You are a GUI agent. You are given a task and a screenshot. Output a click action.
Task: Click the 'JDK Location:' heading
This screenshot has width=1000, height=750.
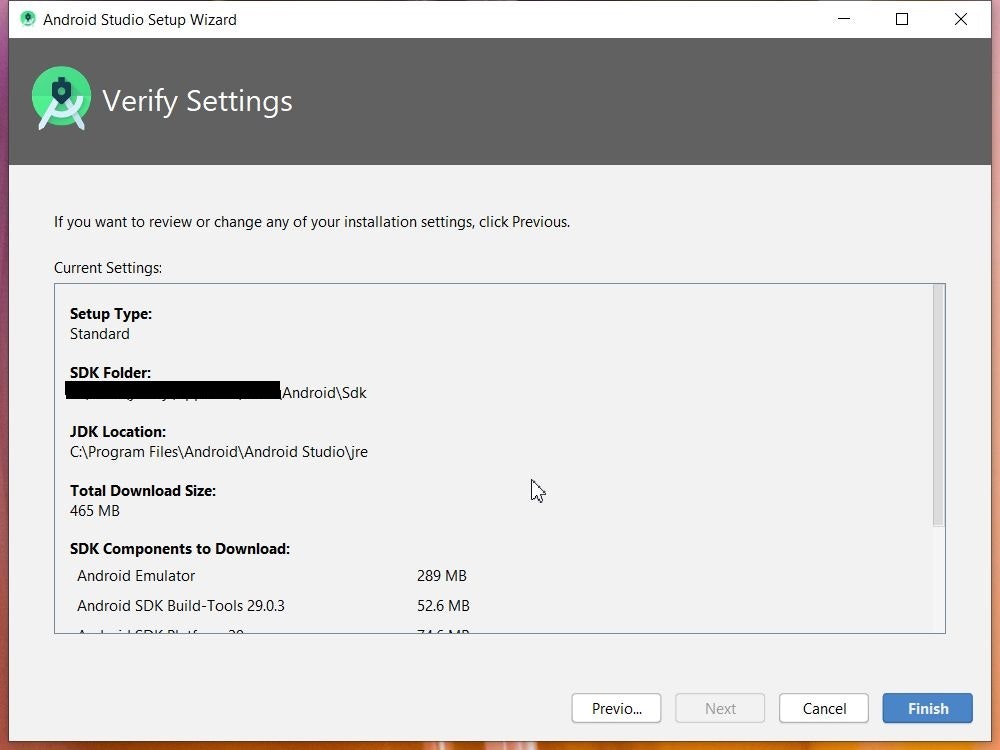pyautogui.click(x=118, y=431)
